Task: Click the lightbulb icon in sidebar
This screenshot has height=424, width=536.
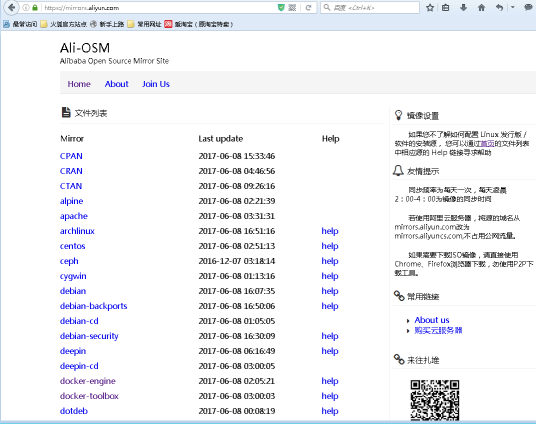Action: click(x=399, y=115)
